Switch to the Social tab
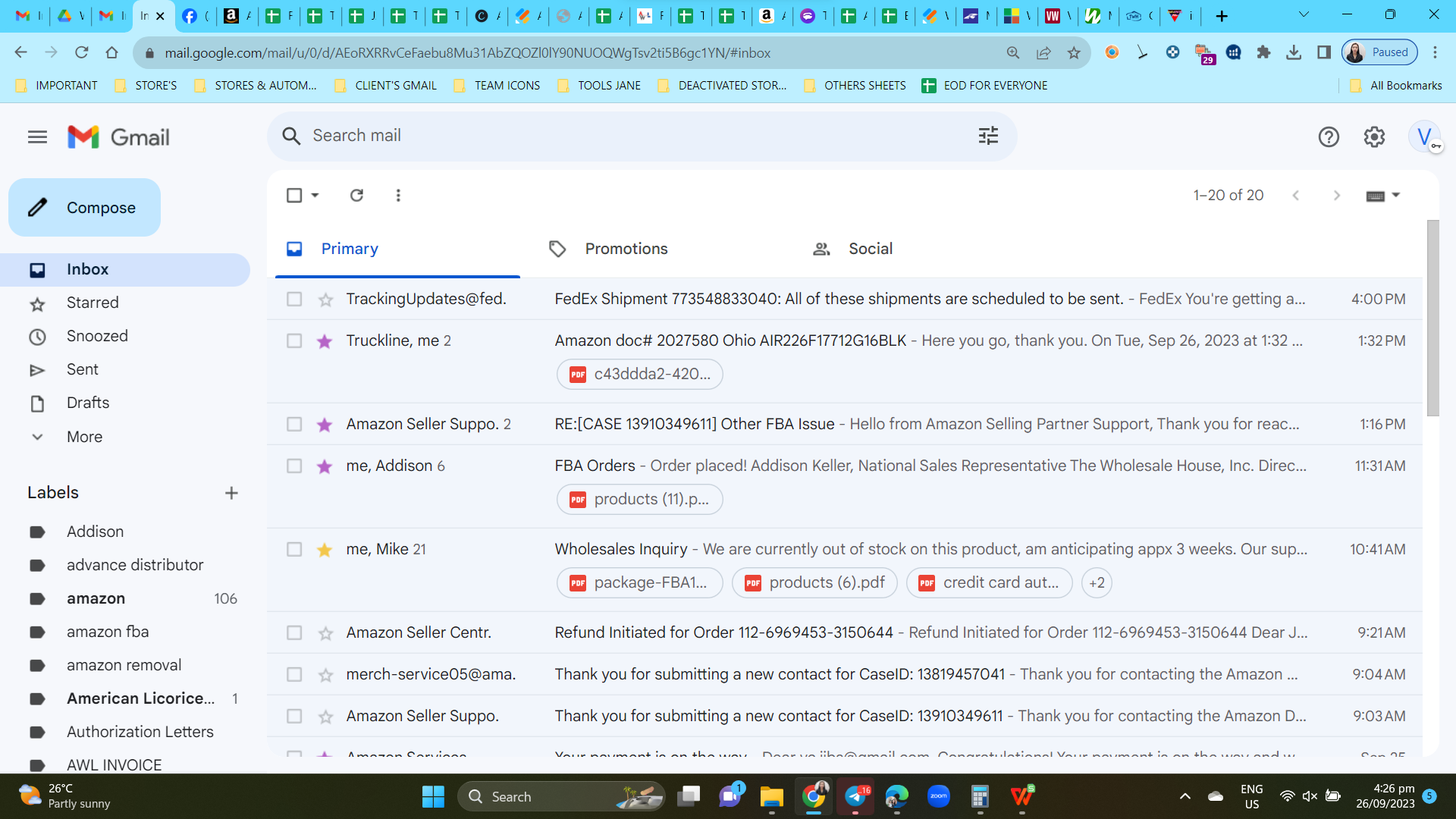Viewport: 1456px width, 819px height. (x=871, y=249)
